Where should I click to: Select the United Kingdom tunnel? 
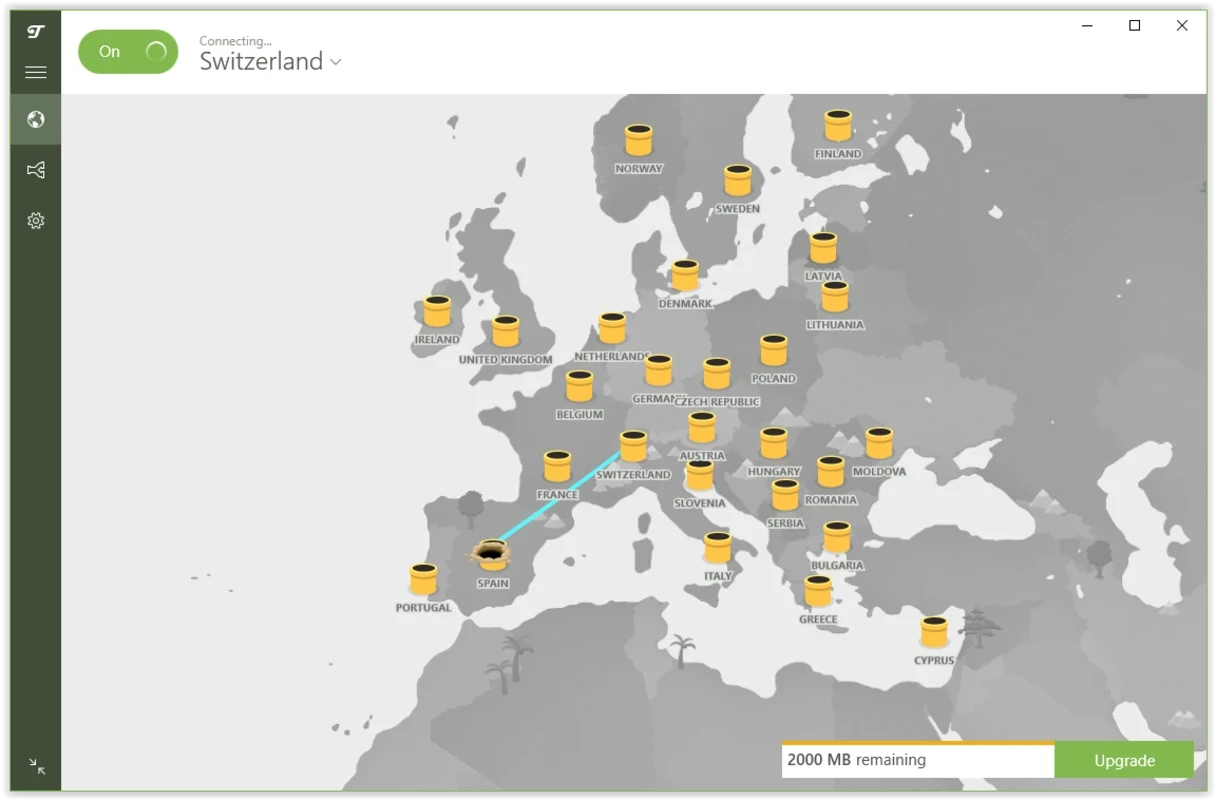[x=506, y=331]
